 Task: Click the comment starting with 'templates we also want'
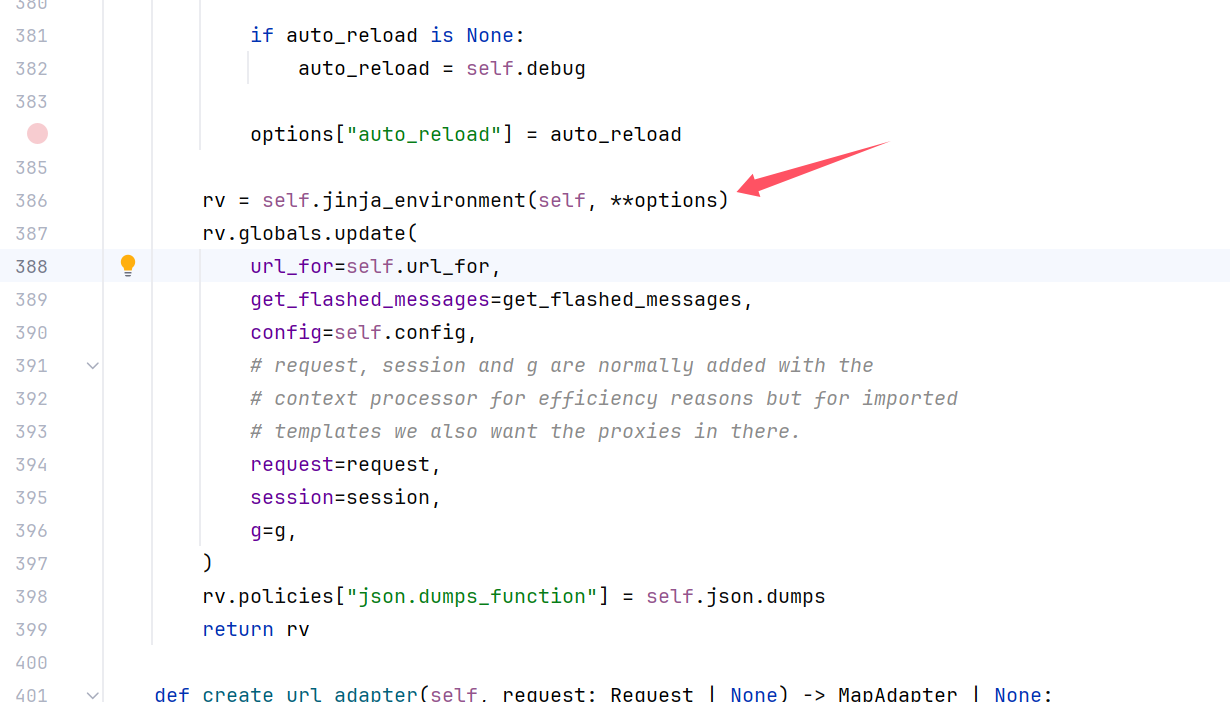point(525,431)
